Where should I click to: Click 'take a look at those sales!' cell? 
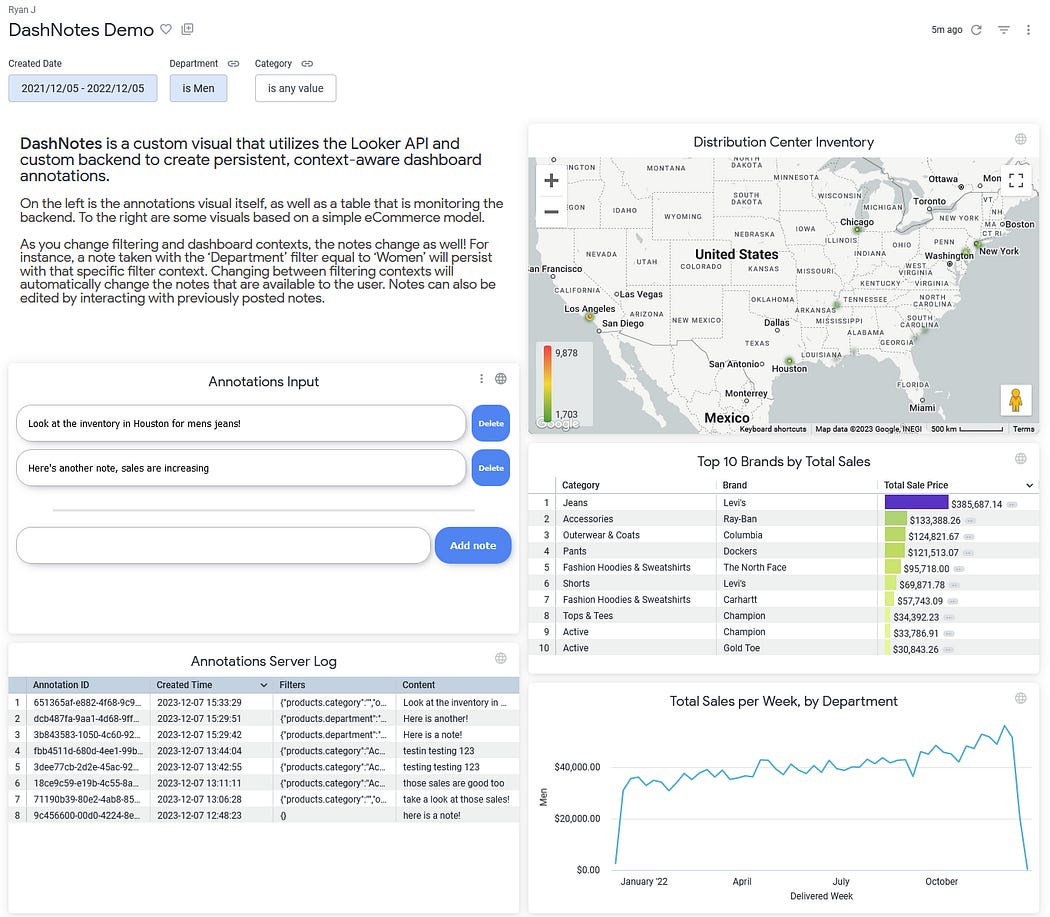point(456,799)
